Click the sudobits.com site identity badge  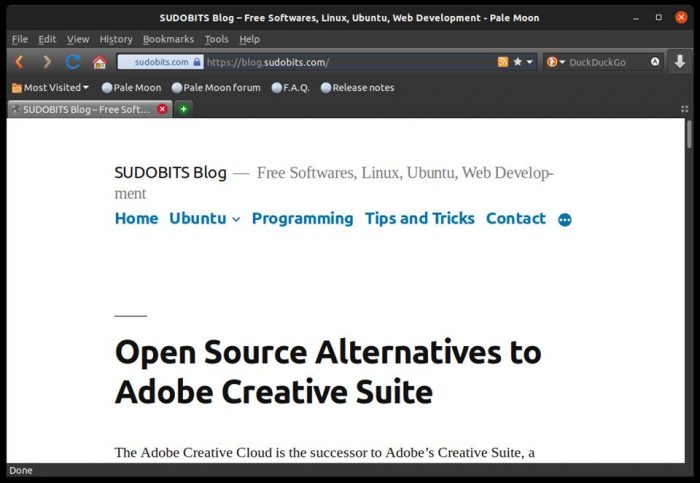click(x=160, y=62)
